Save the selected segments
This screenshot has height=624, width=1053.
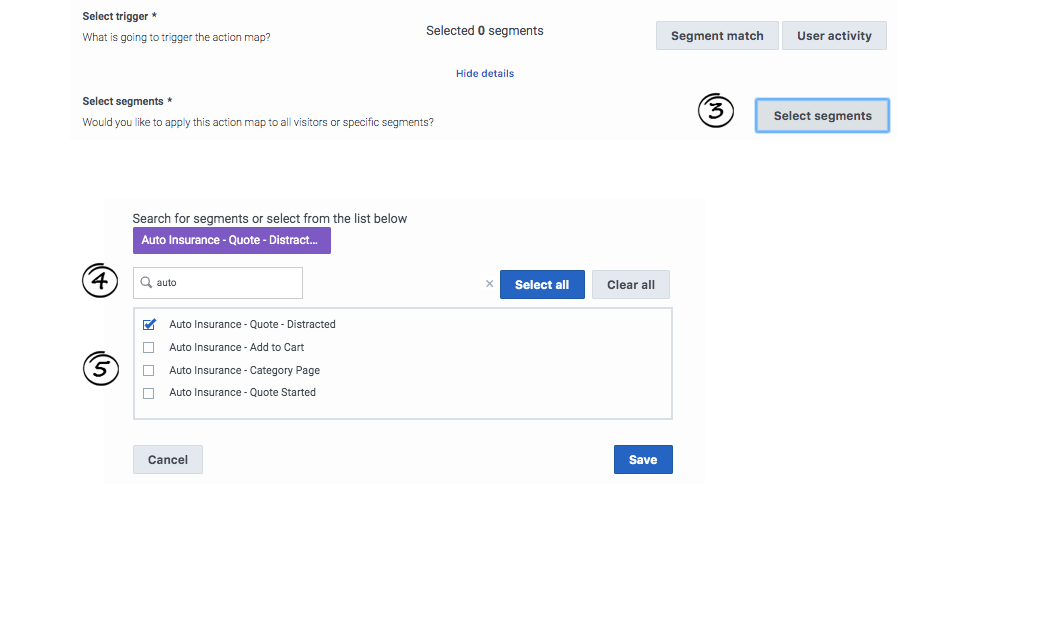tap(643, 459)
